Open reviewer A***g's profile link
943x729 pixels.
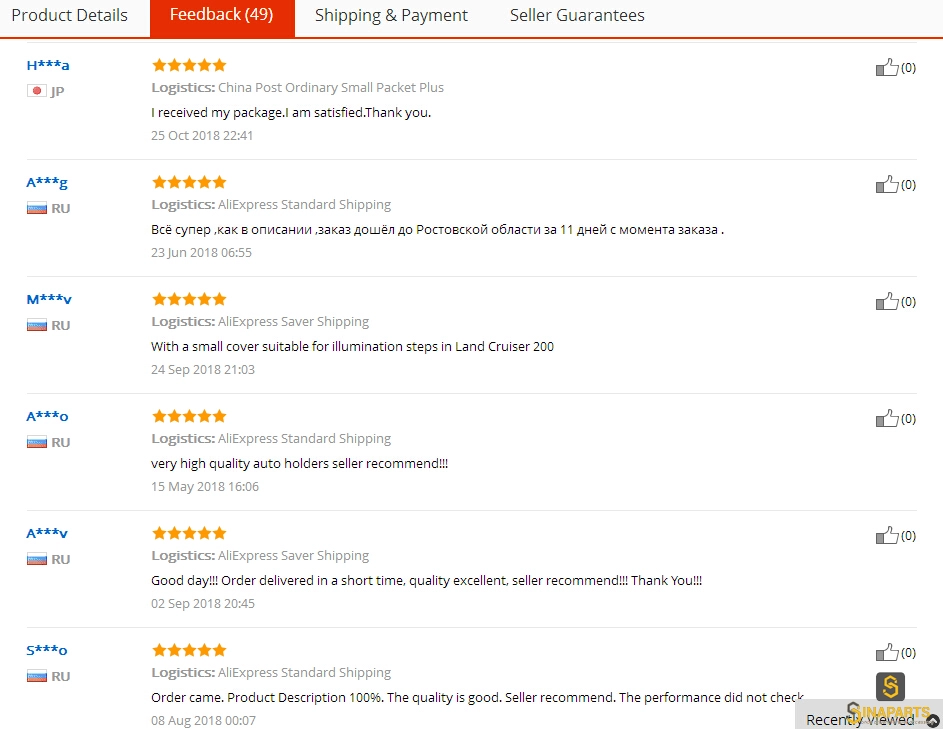click(47, 182)
